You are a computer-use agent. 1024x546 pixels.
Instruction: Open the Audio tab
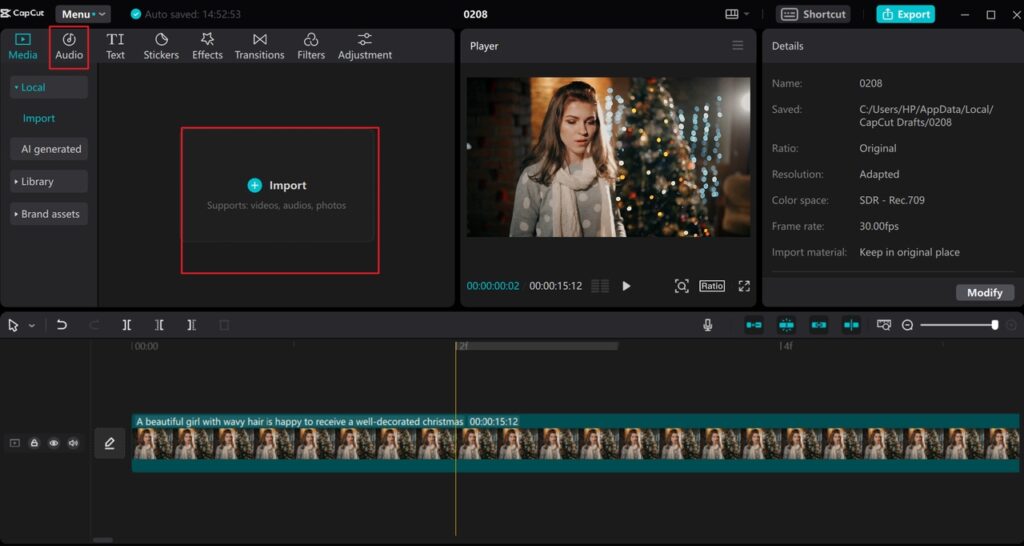pos(69,47)
